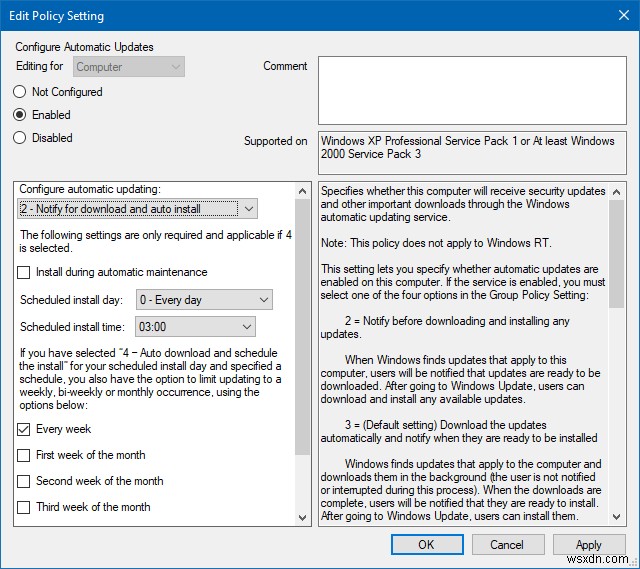640x569 pixels.
Task: Click inside the Comment text box
Action: (x=472, y=91)
